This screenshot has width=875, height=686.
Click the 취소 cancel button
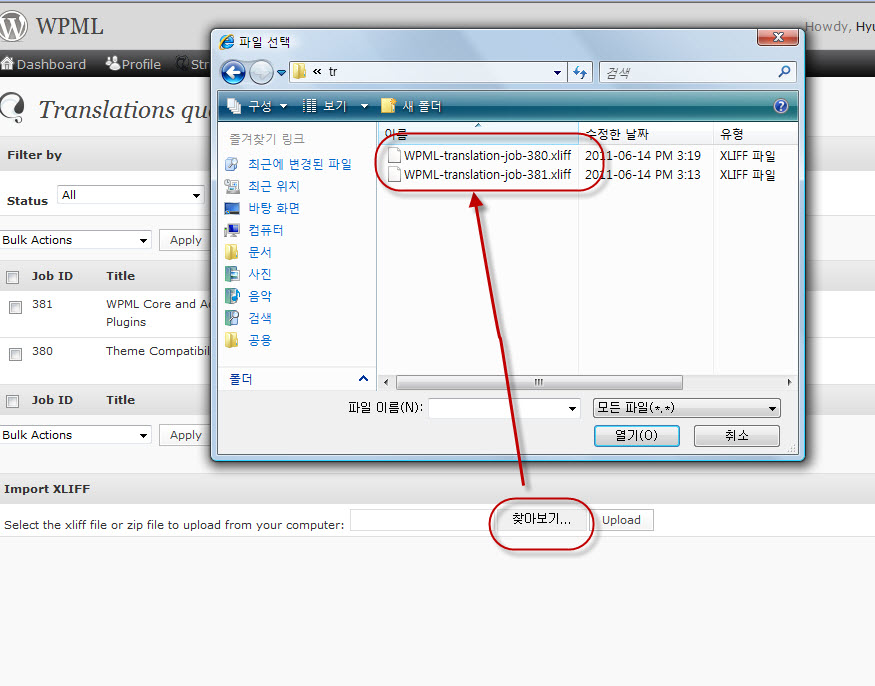point(737,435)
